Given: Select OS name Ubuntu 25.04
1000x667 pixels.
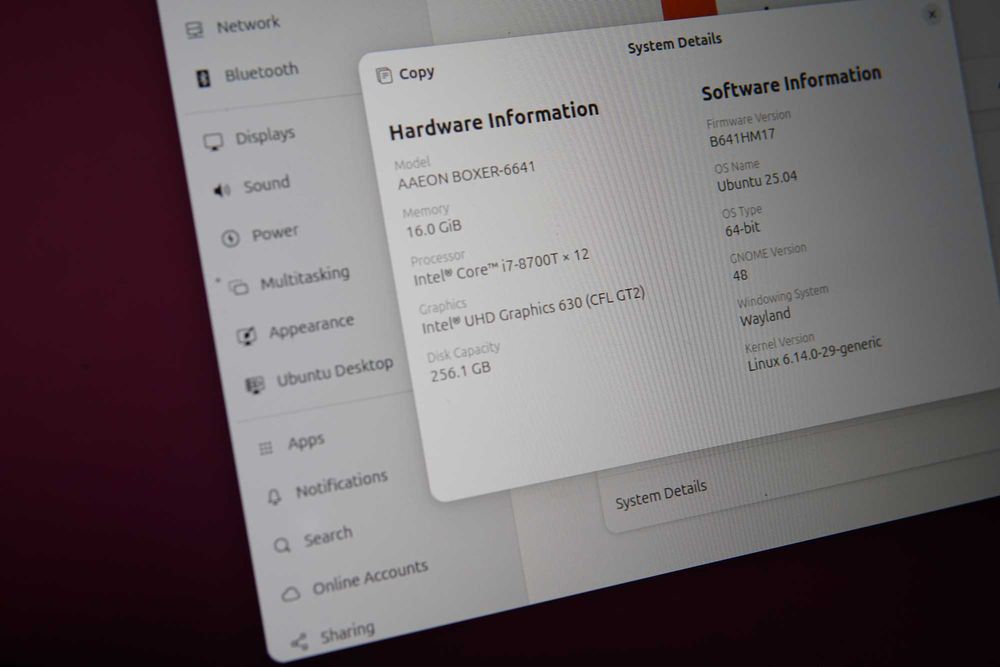Looking at the screenshot, I should (757, 181).
